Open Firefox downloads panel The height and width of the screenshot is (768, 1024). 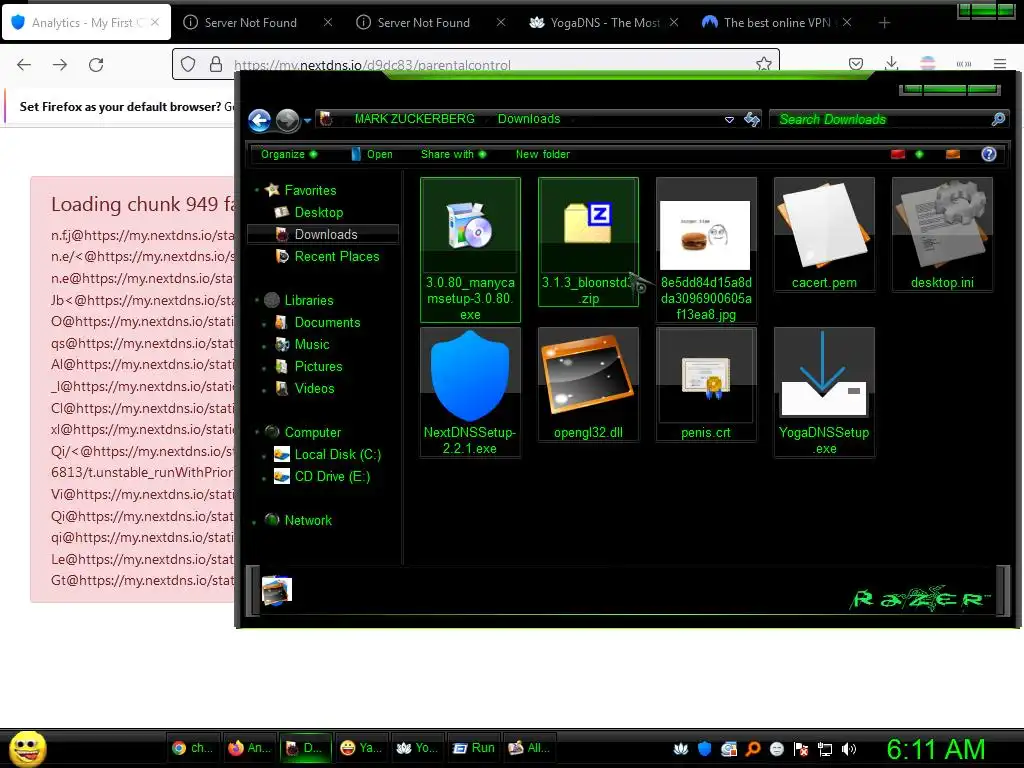pos(891,64)
